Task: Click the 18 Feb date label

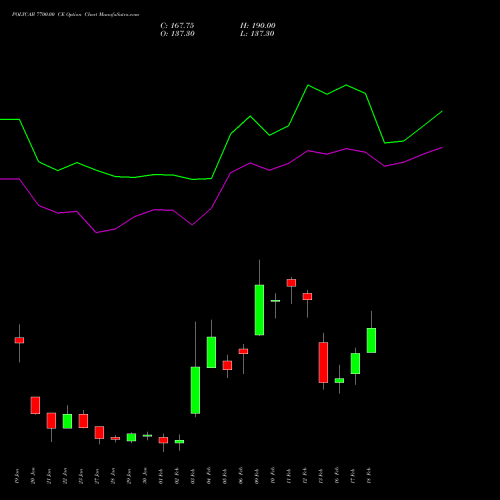Action: click(369, 476)
